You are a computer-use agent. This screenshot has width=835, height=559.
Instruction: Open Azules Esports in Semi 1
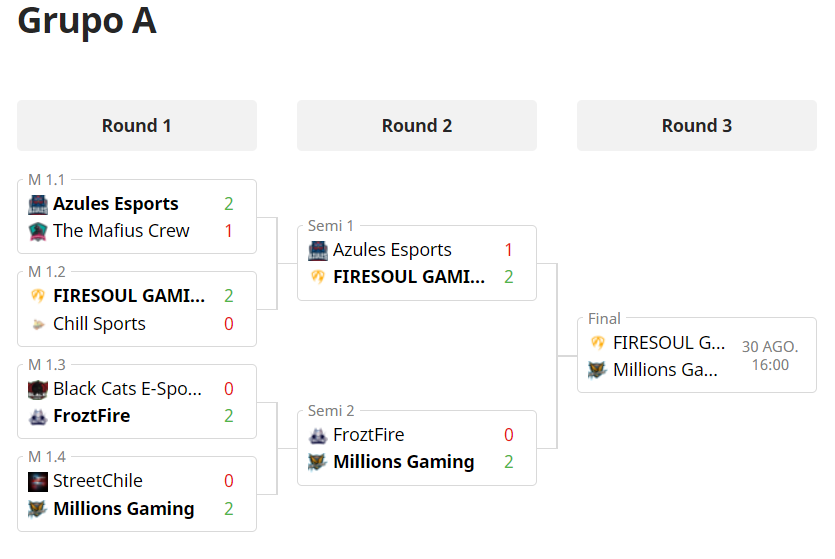tap(392, 250)
